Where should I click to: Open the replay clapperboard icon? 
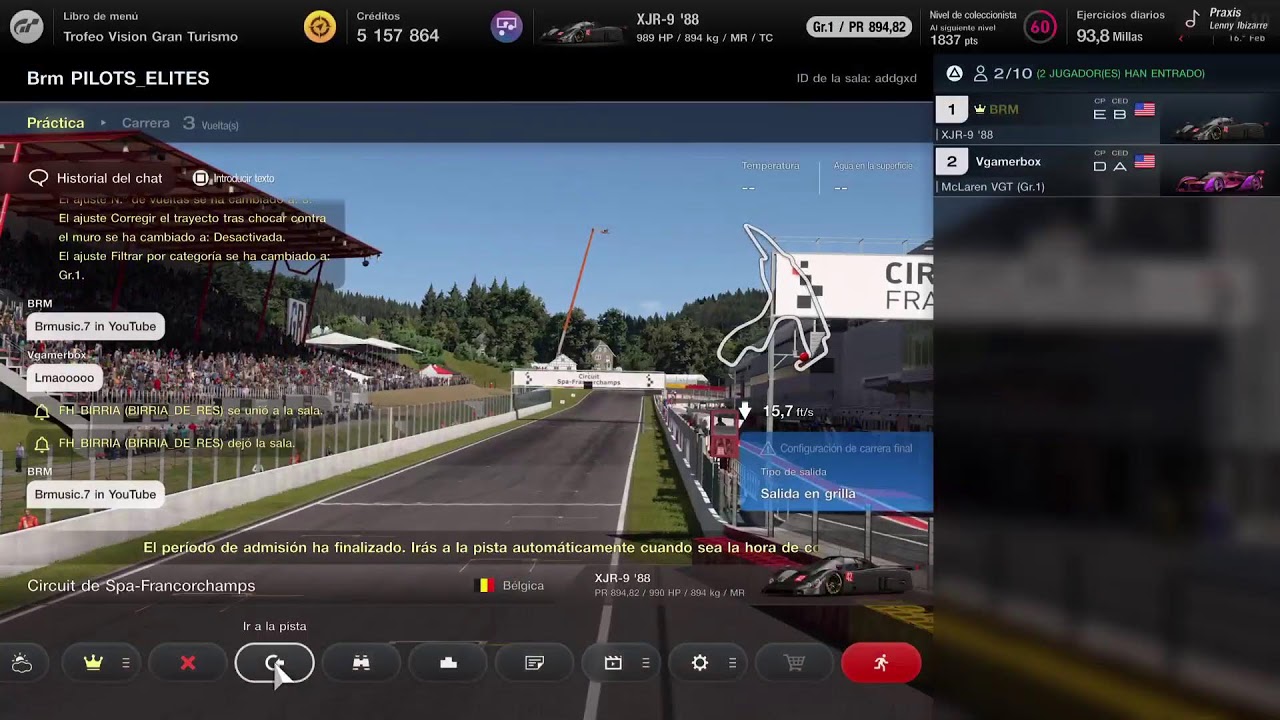click(x=613, y=663)
